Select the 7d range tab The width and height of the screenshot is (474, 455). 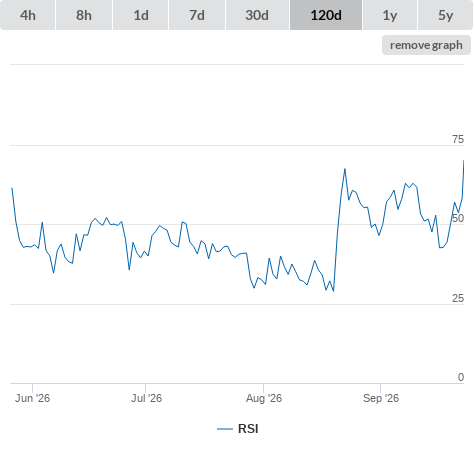tap(197, 15)
